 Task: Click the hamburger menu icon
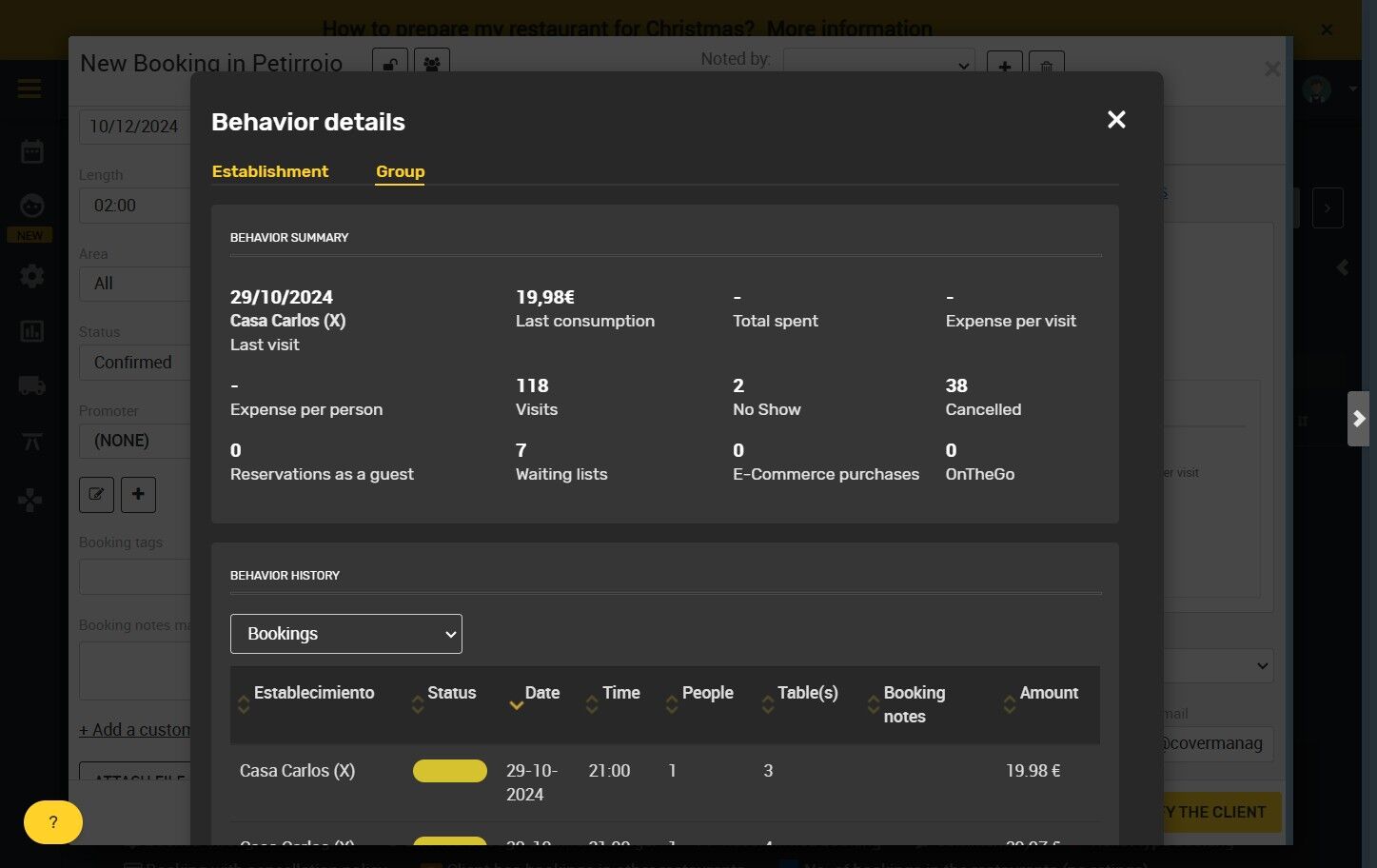[x=30, y=89]
